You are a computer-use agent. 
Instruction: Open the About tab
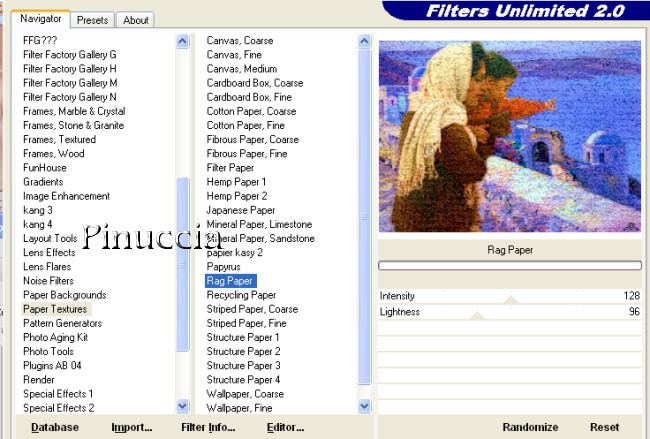(136, 20)
